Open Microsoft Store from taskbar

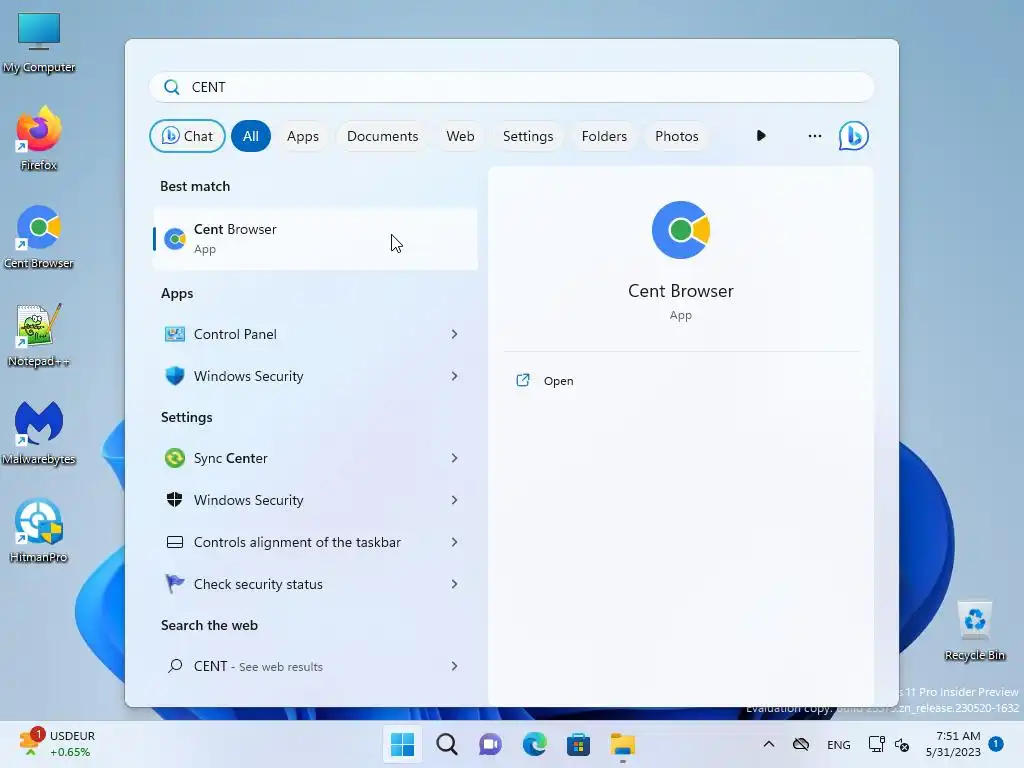pyautogui.click(x=578, y=744)
